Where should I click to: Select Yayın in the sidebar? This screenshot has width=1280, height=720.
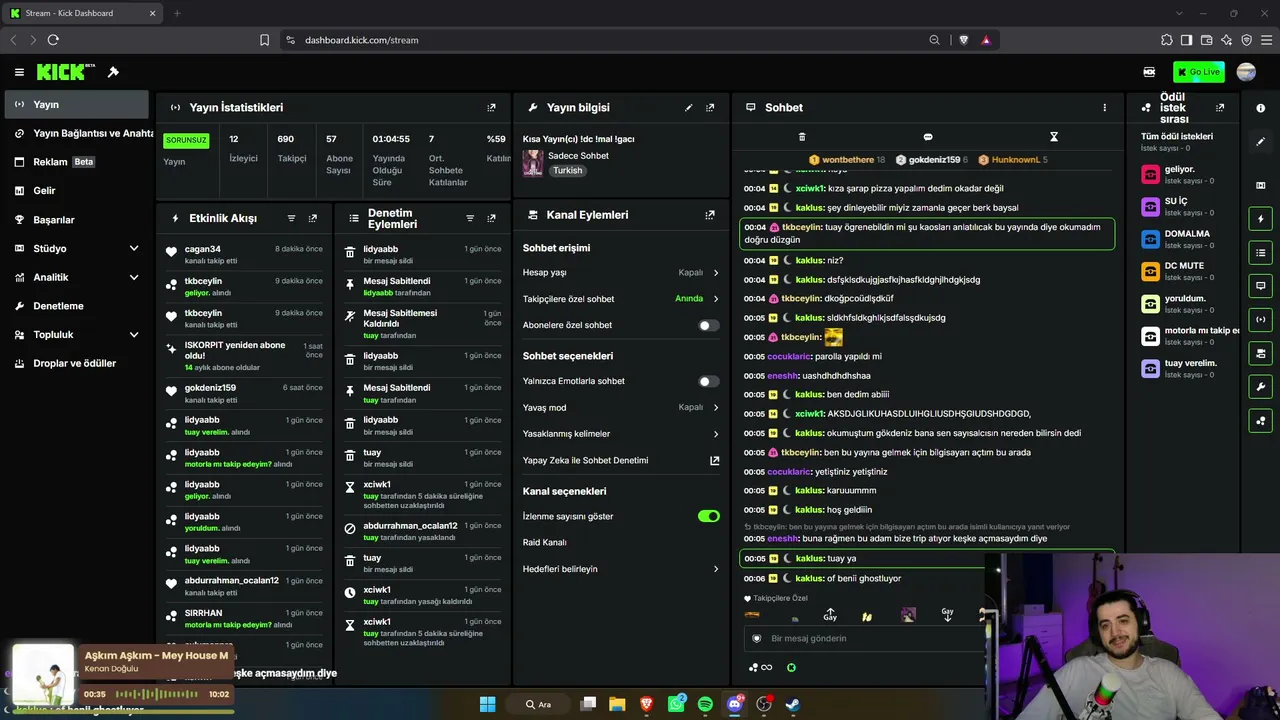point(75,104)
